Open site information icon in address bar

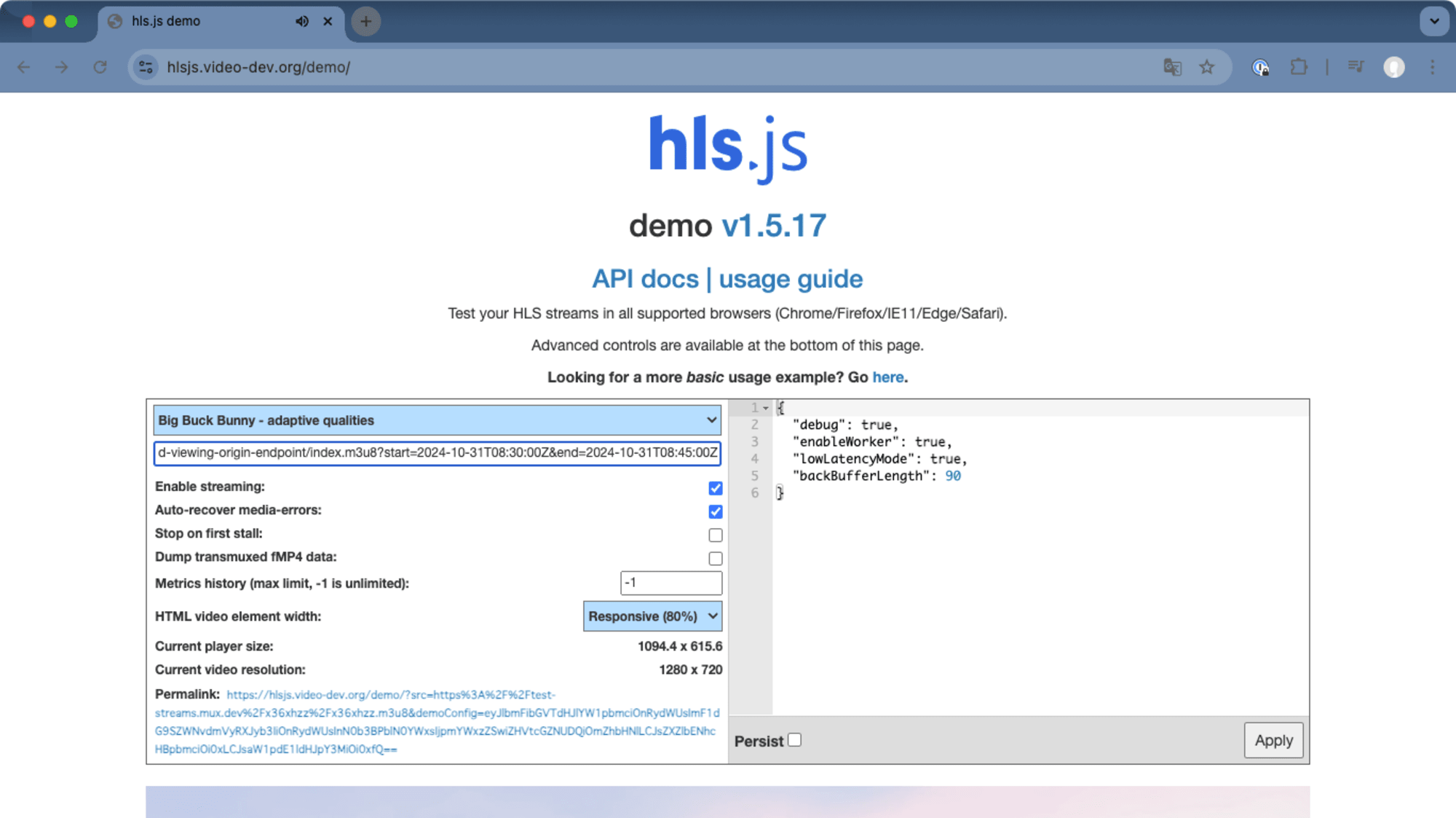[146, 67]
